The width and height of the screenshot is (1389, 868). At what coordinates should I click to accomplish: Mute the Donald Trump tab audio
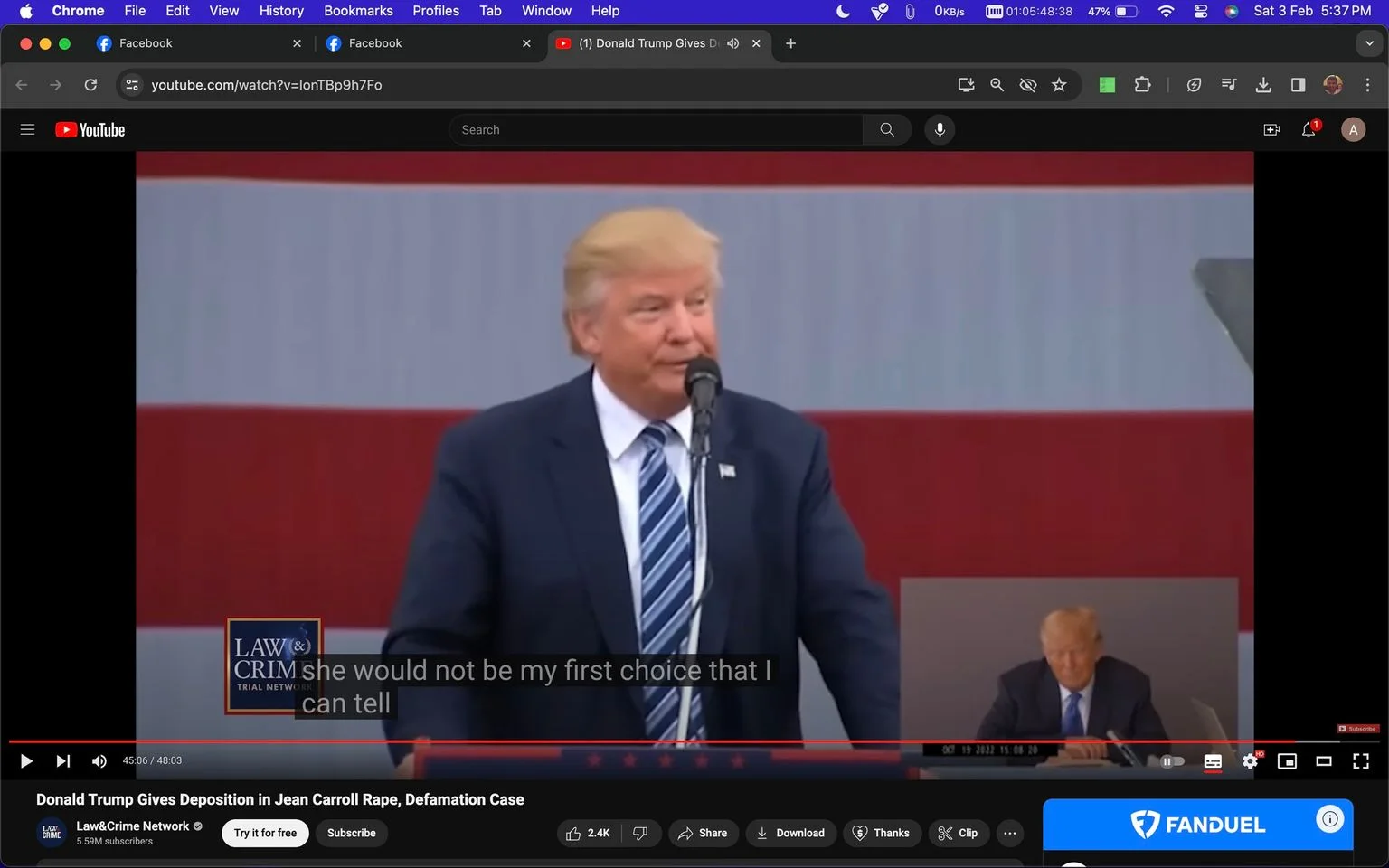732,43
